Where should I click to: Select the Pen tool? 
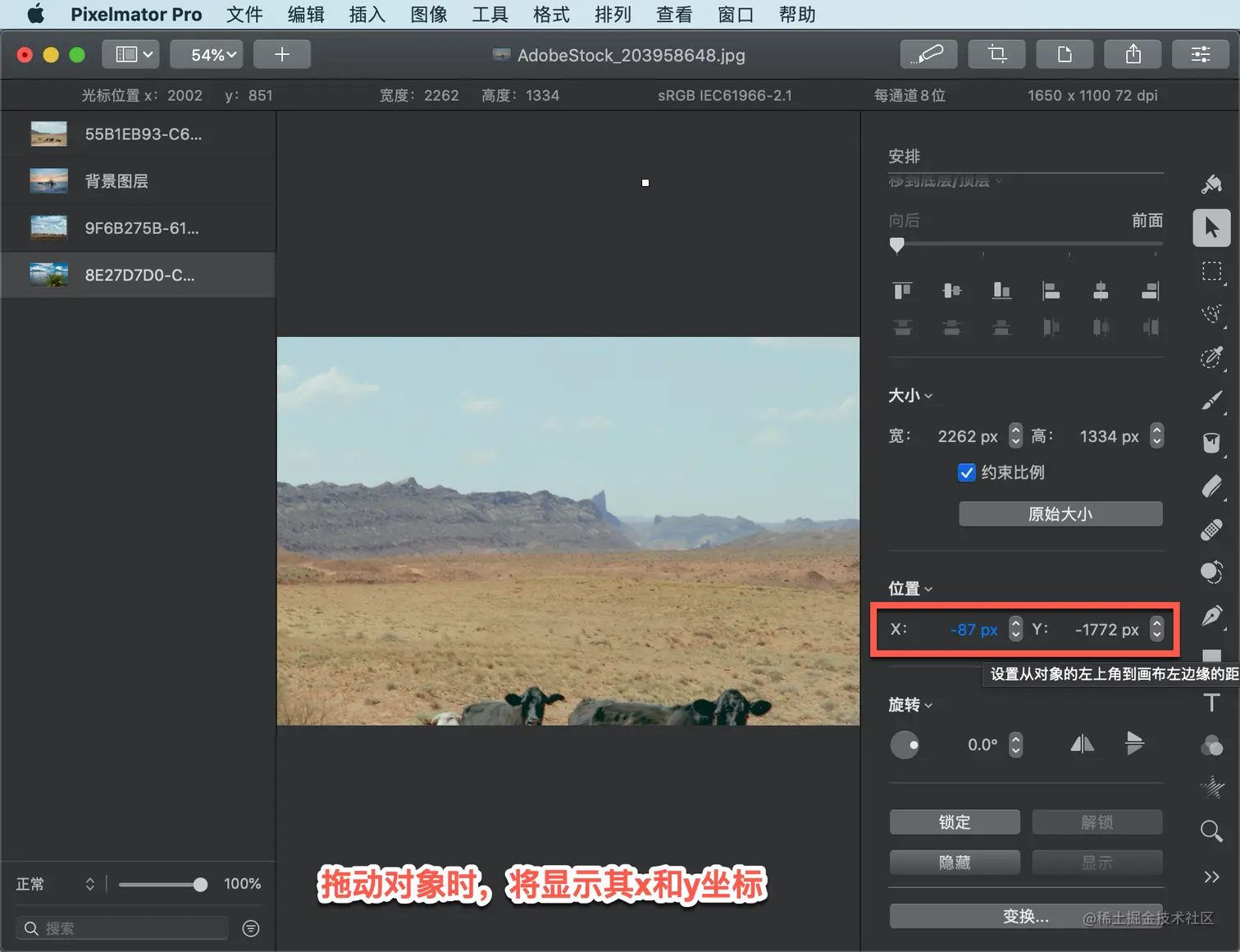pos(1211,615)
